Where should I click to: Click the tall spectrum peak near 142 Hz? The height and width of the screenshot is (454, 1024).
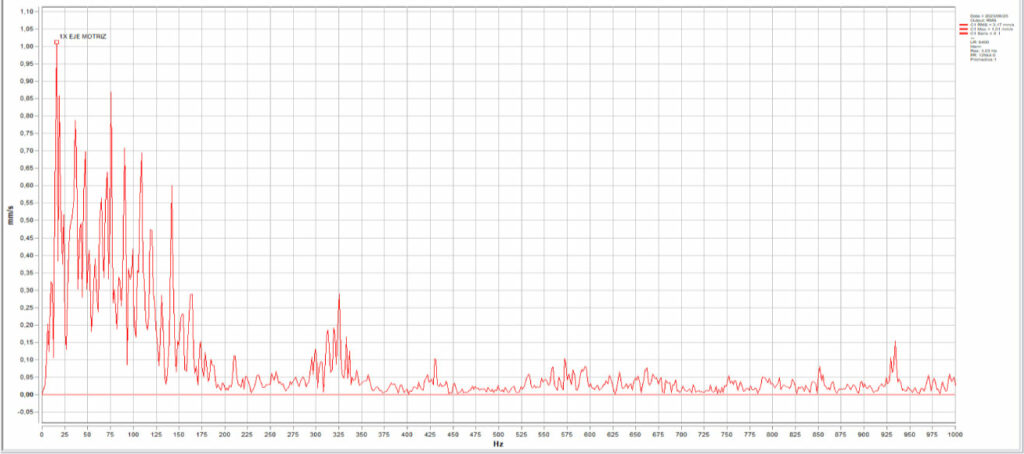pos(172,187)
